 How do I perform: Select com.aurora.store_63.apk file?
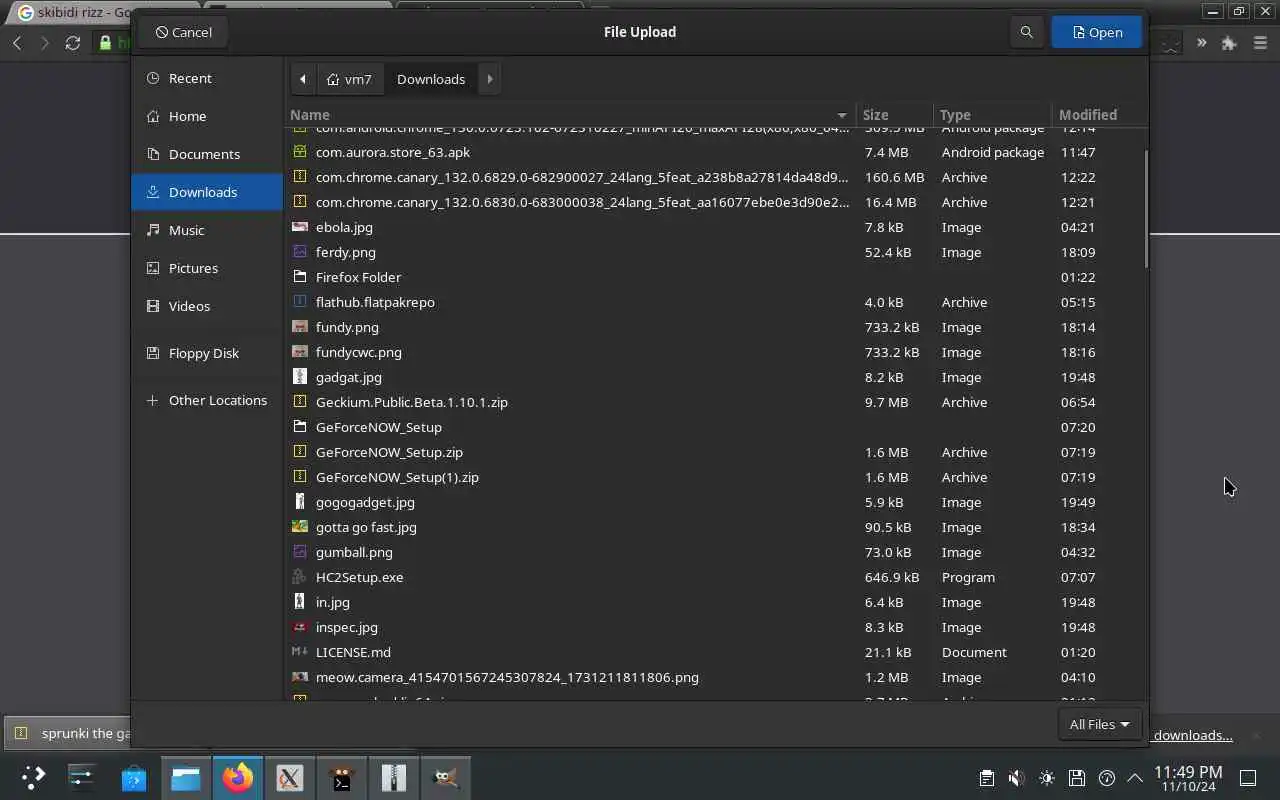tap(715, 152)
